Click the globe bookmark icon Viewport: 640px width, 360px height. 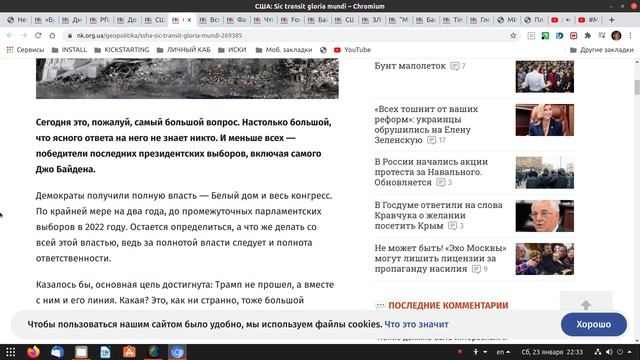323,50
